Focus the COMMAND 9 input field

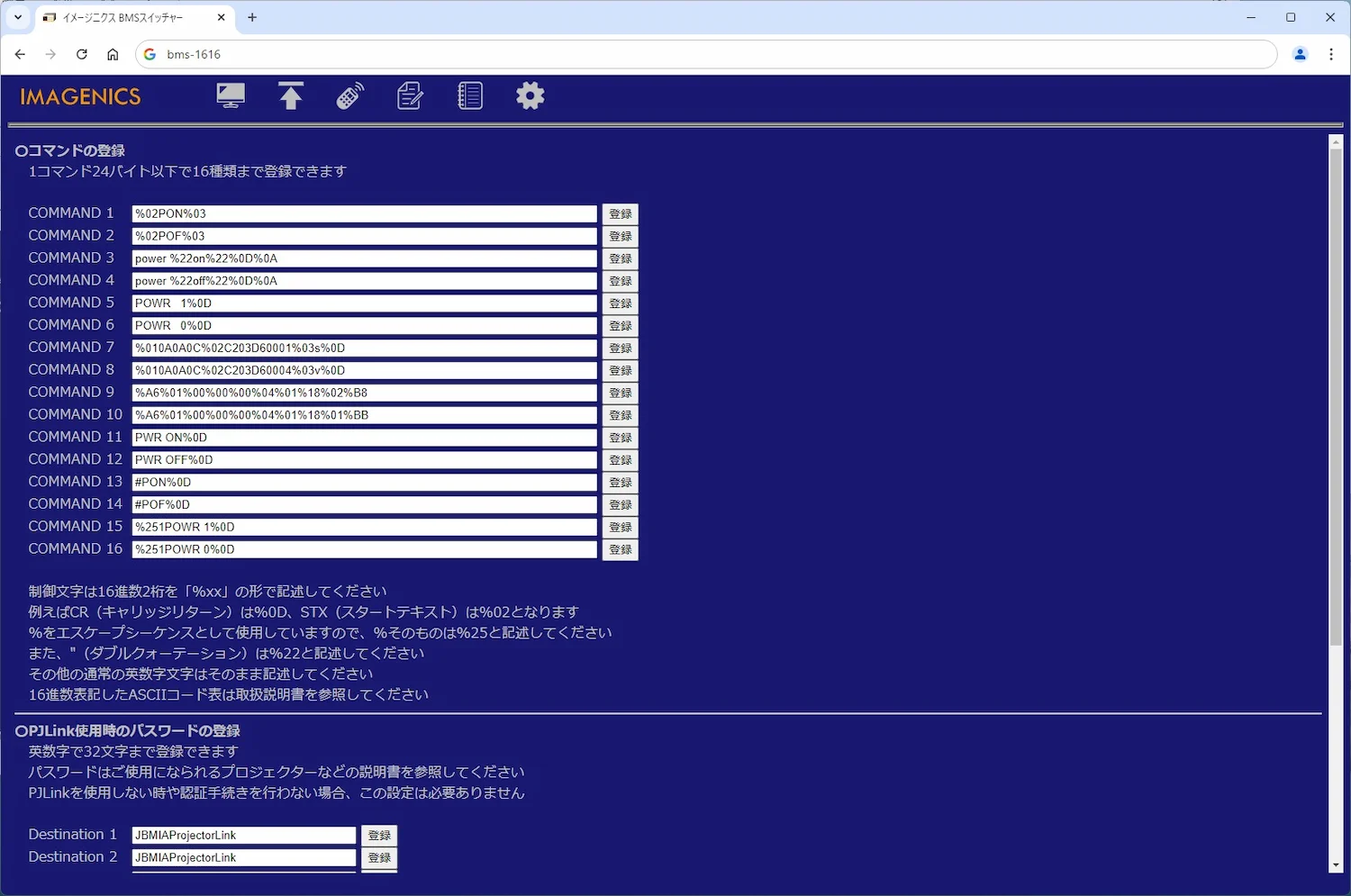point(364,393)
